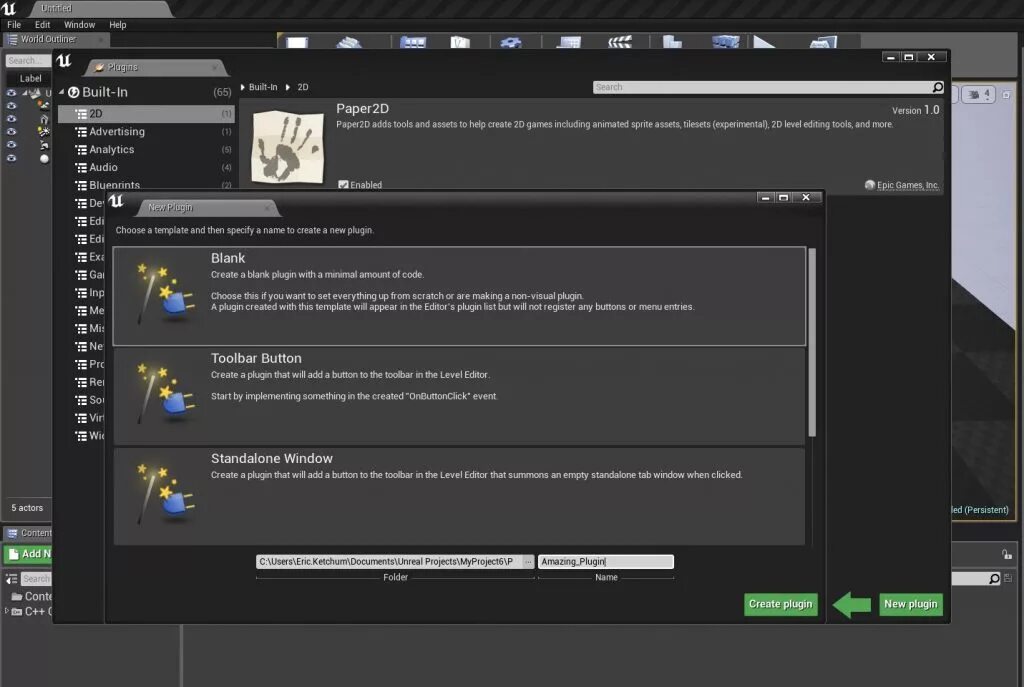The height and width of the screenshot is (687, 1024).
Task: Select the 2D plugin category
Action: 146,114
